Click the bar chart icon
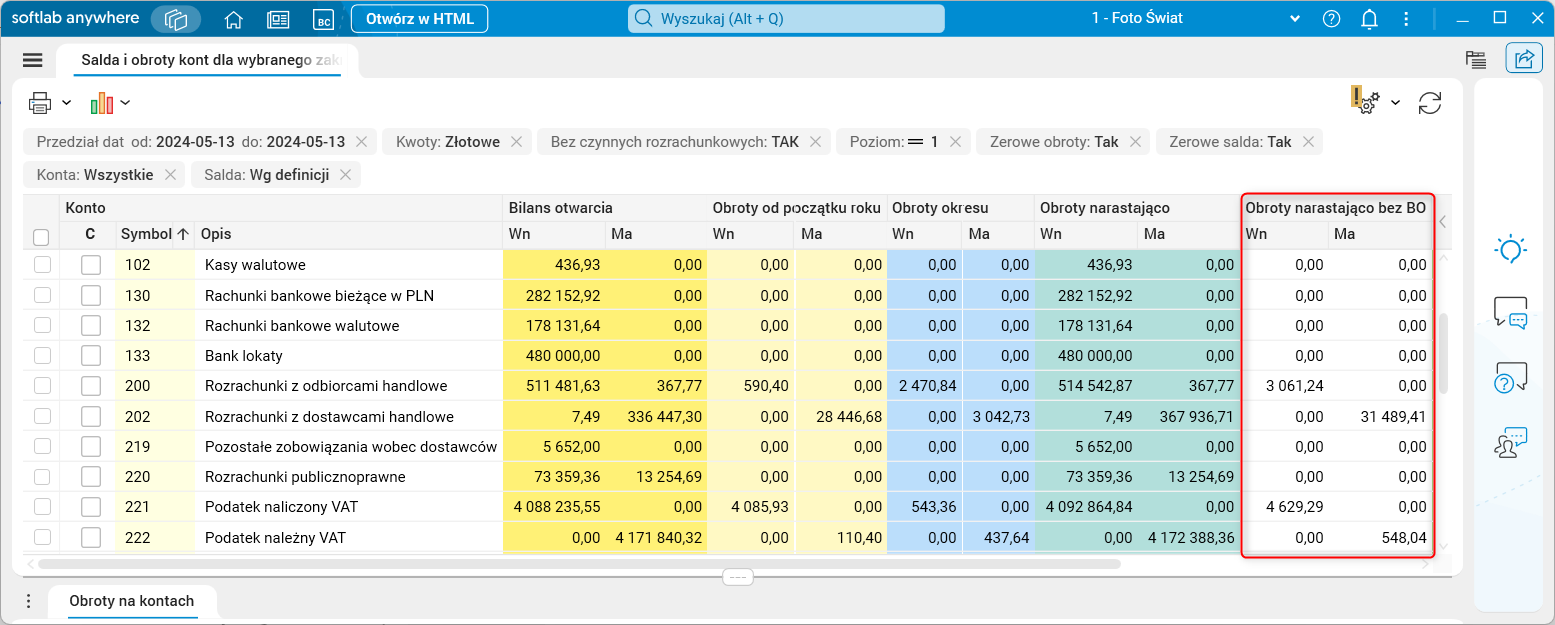1555x625 pixels. coord(102,103)
